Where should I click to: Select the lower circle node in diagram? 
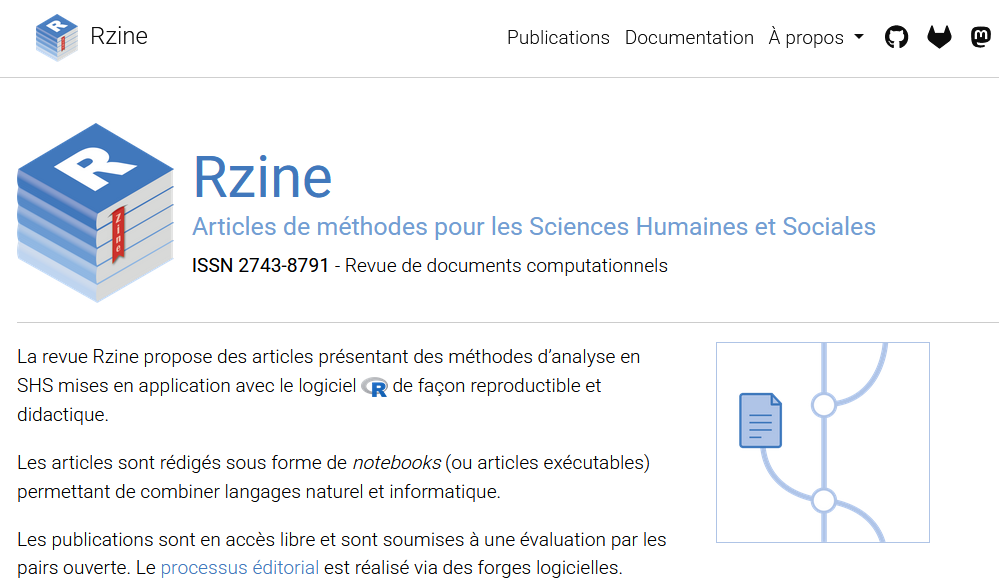pyautogui.click(x=823, y=500)
